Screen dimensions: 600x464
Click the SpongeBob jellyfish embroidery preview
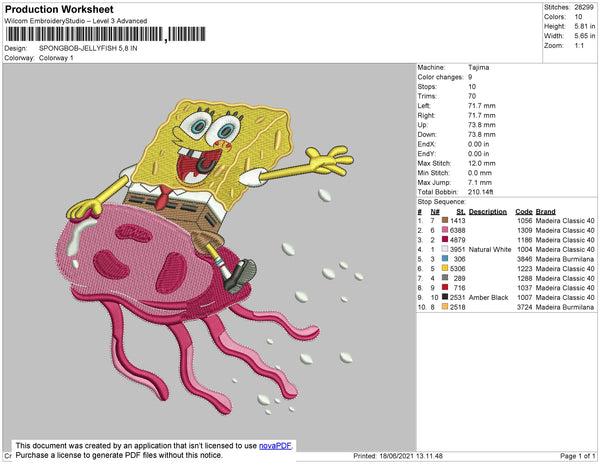(x=210, y=257)
